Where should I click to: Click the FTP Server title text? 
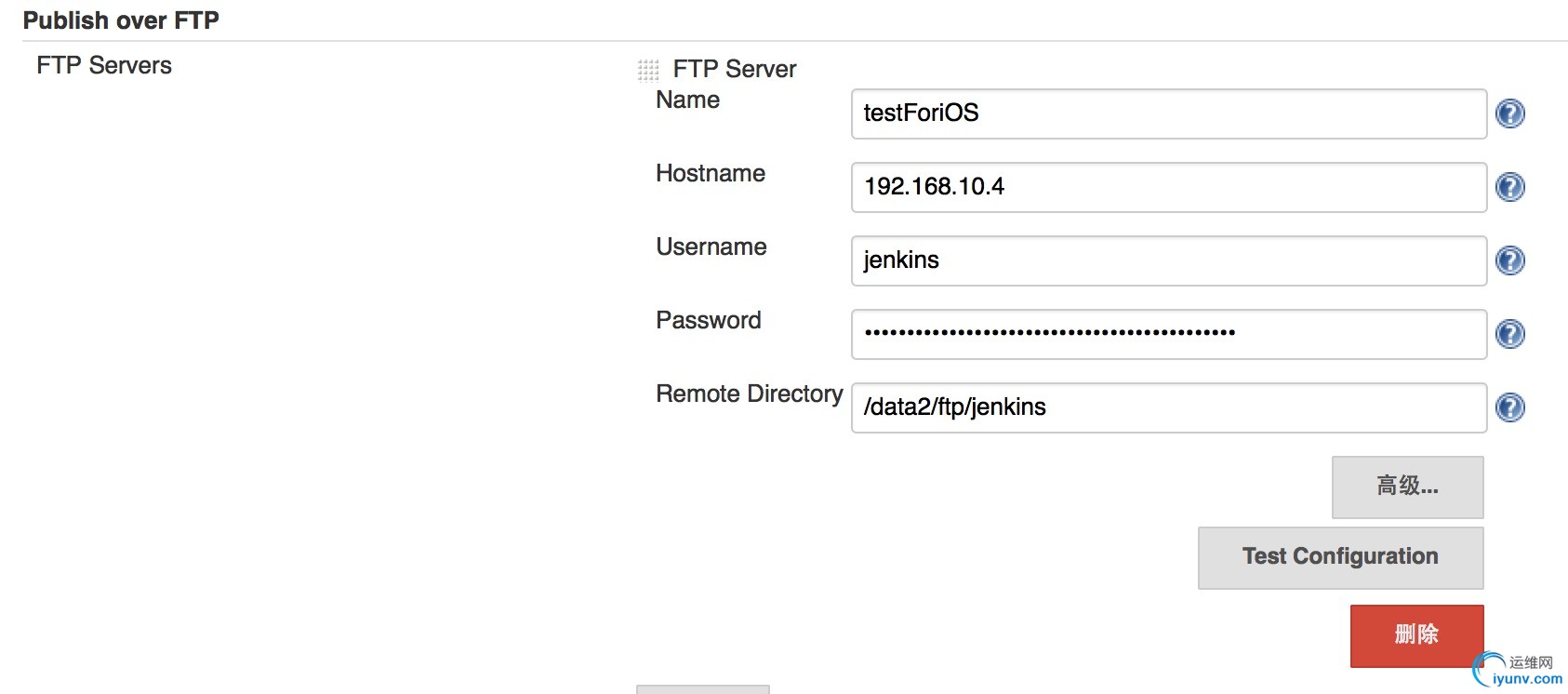point(734,69)
